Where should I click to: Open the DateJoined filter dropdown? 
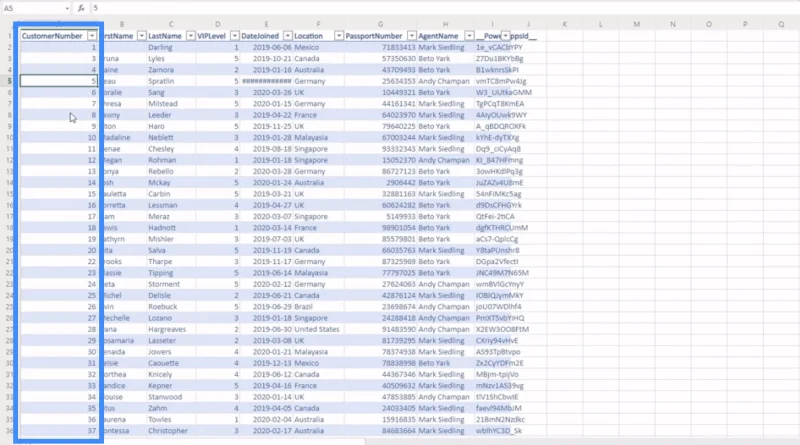(x=288, y=36)
